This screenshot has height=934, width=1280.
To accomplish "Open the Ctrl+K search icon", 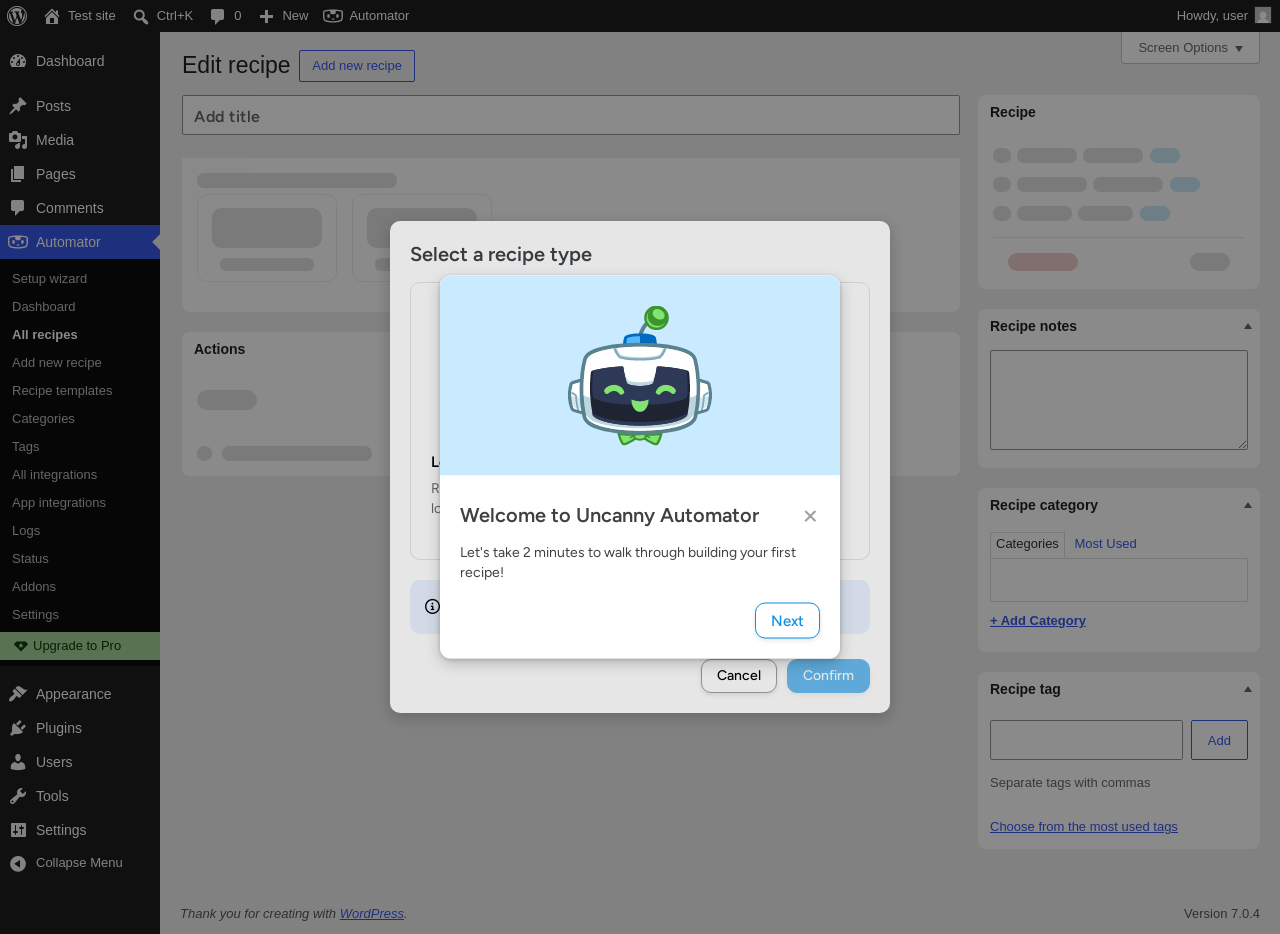I will 141,16.
